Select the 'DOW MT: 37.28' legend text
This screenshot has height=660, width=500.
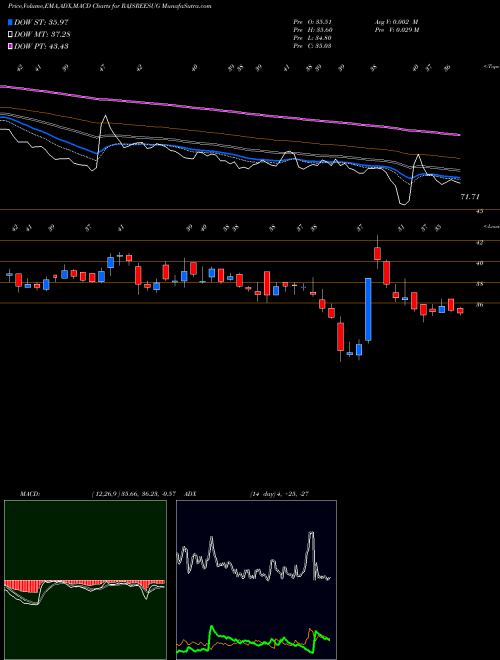[x=42, y=34]
